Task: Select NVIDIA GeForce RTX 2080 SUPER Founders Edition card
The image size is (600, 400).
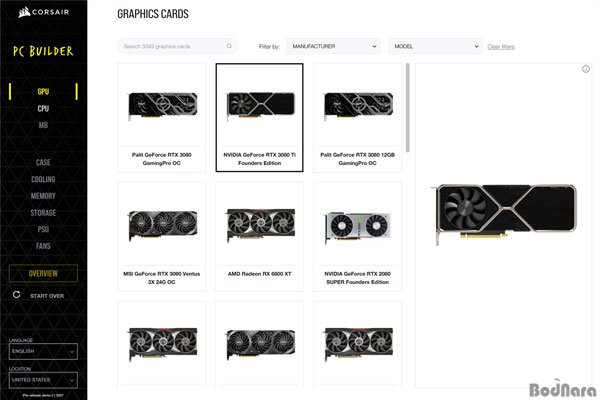Action: click(x=357, y=237)
